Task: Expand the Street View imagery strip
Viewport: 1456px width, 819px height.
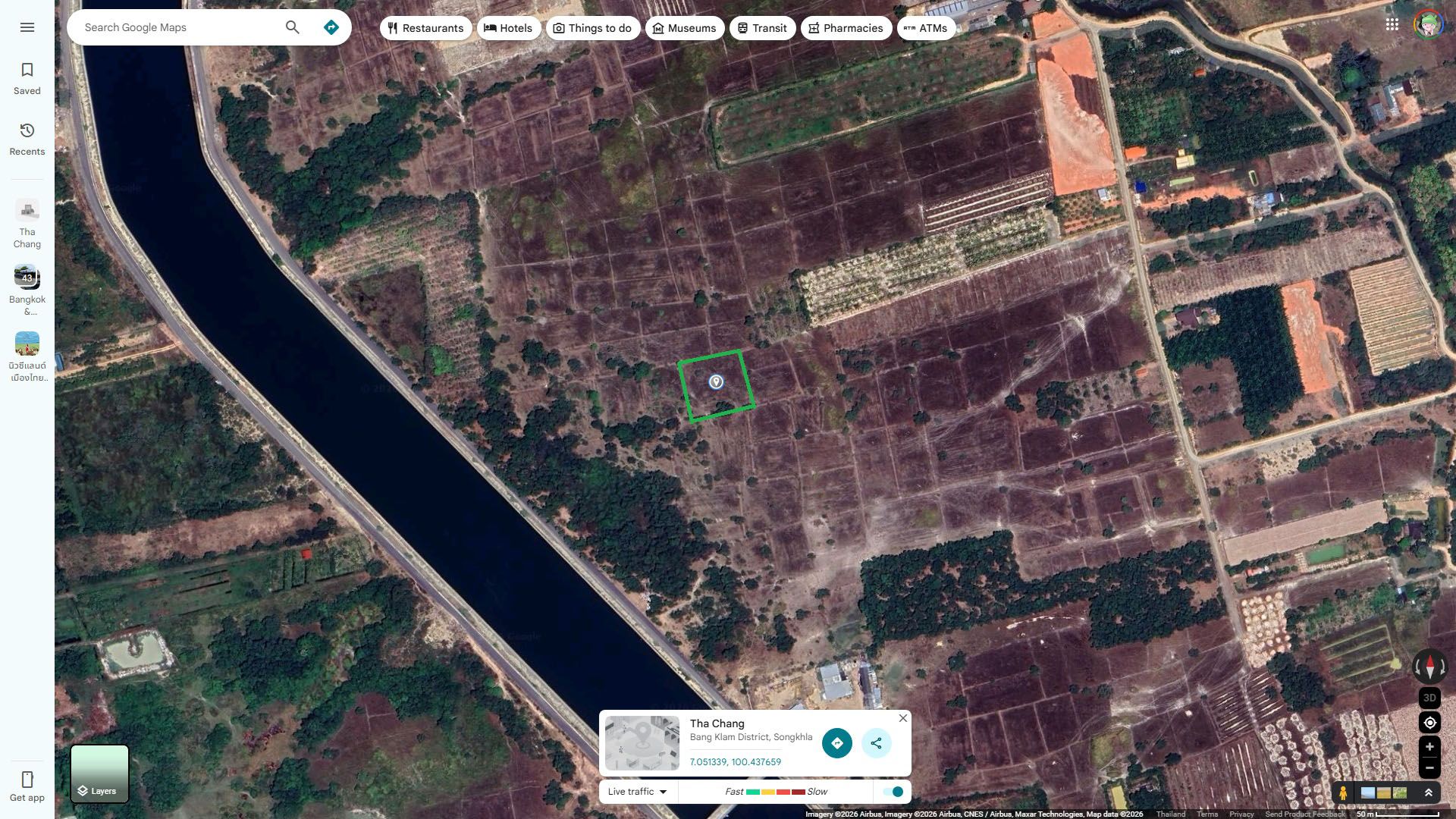Action: pyautogui.click(x=1428, y=793)
